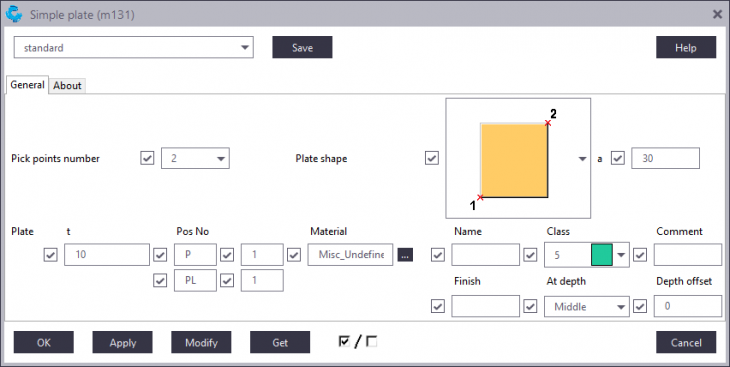This screenshot has height=367, width=730.
Task: Click the Tekla app icon in title bar
Action: coord(14,14)
